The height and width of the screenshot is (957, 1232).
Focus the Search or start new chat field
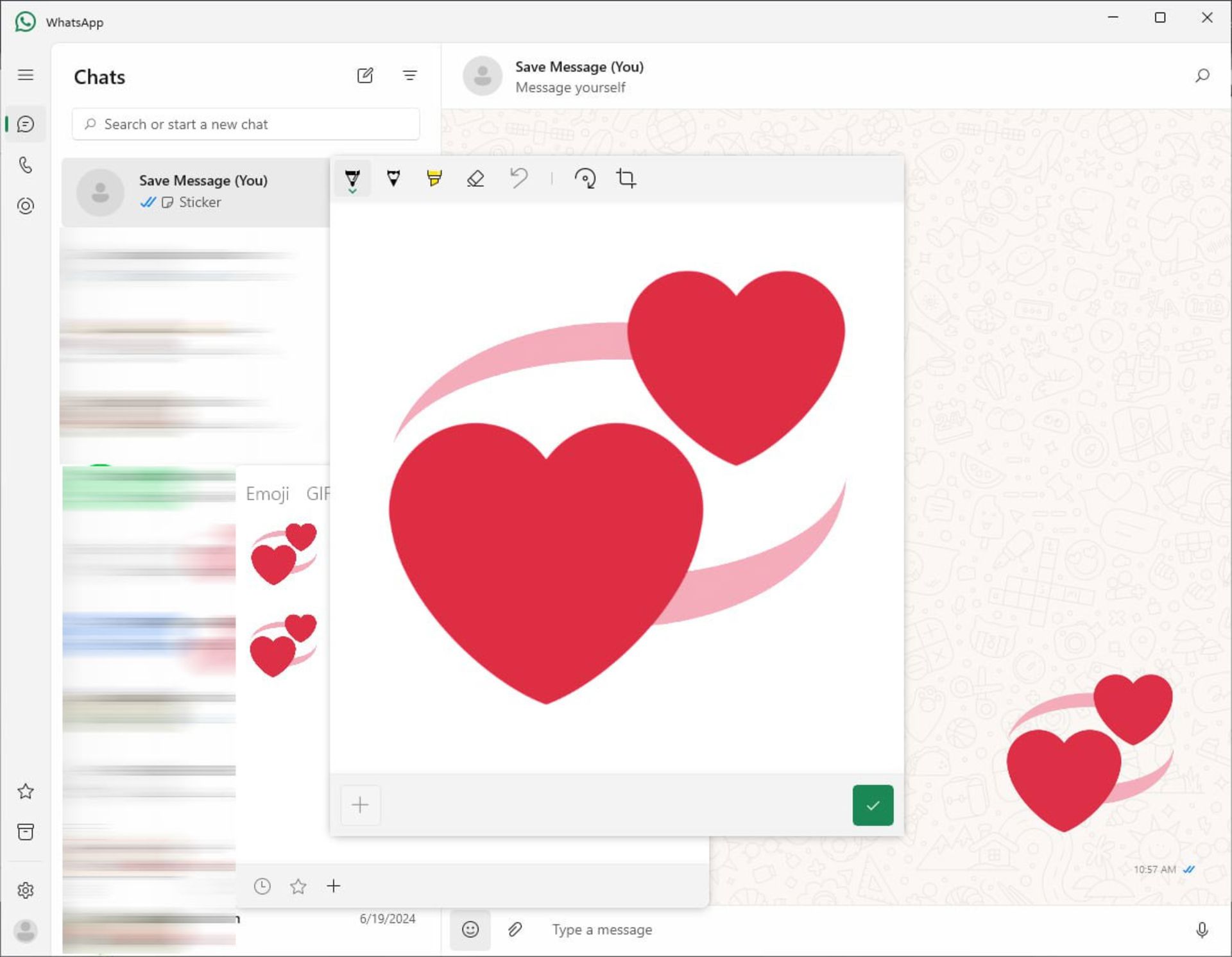[x=246, y=124]
